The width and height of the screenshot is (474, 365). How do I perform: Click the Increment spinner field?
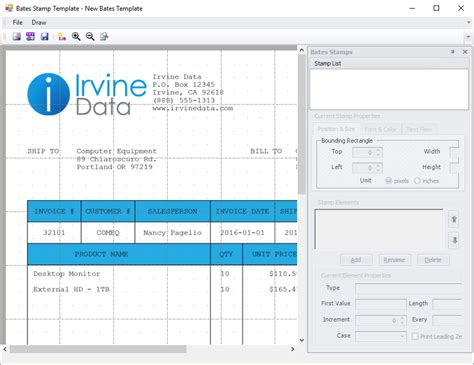381,320
